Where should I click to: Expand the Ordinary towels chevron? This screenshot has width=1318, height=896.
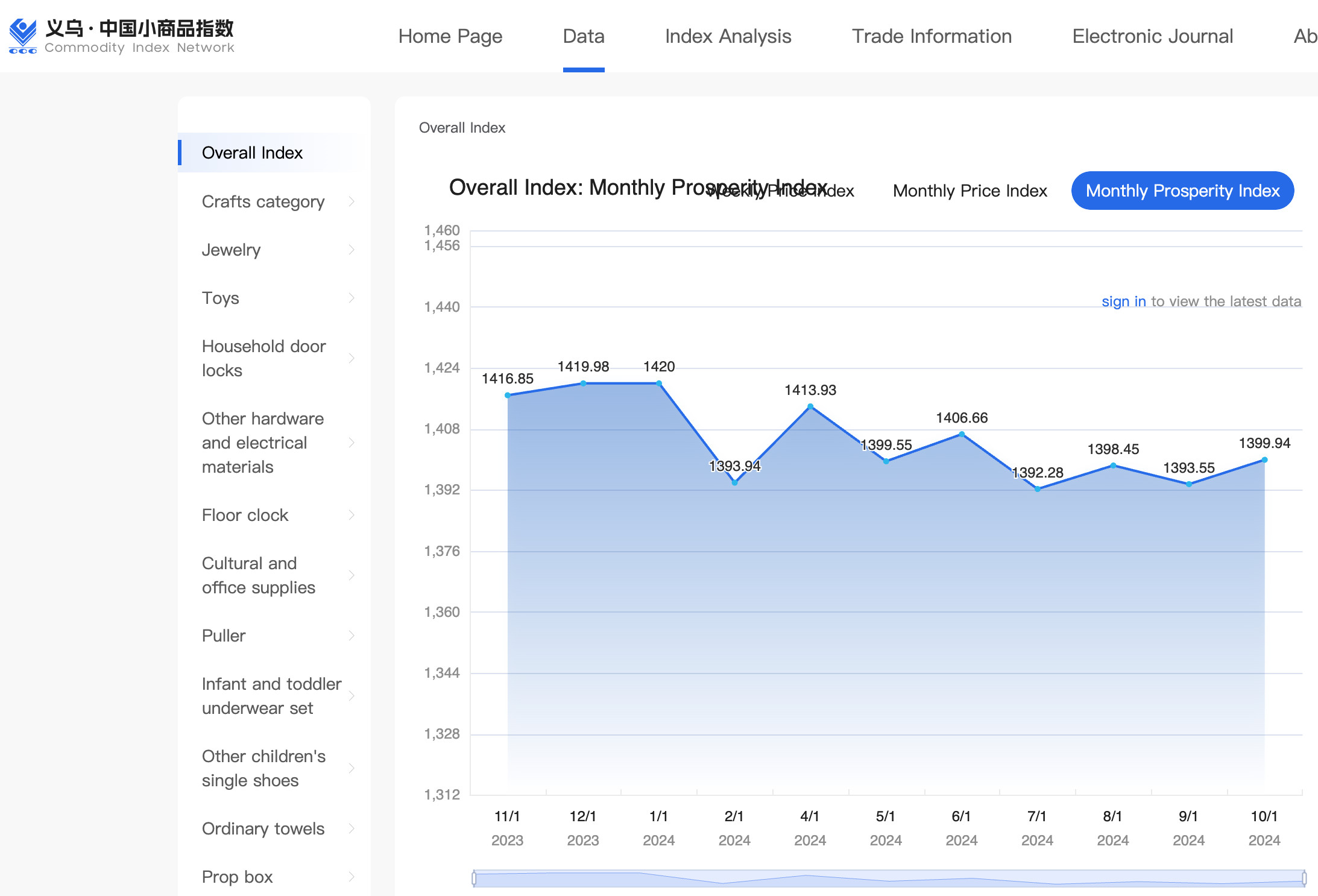(352, 828)
